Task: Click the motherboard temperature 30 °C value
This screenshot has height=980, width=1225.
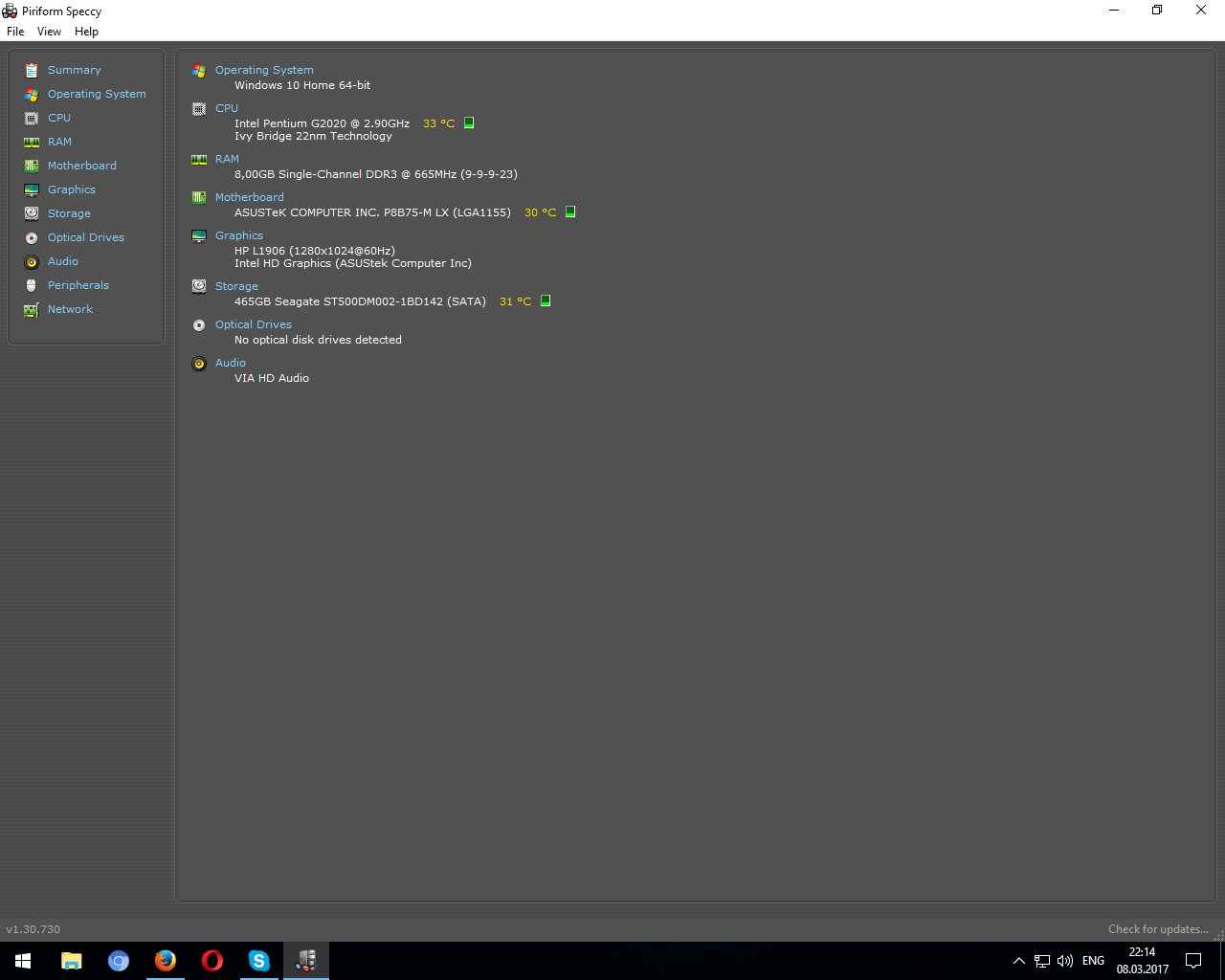Action: (541, 212)
